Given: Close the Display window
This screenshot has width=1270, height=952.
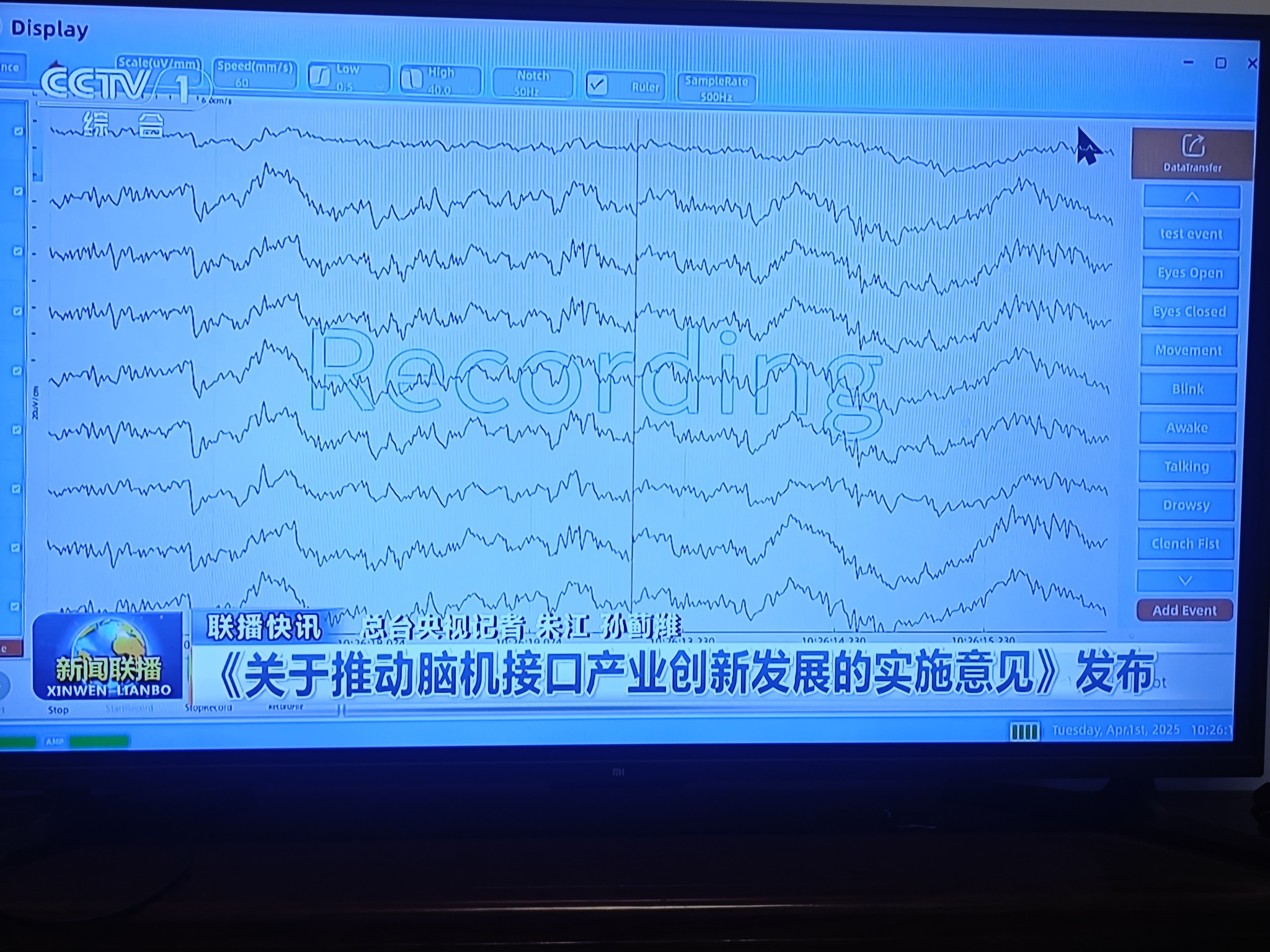Looking at the screenshot, I should pyautogui.click(x=1252, y=63).
